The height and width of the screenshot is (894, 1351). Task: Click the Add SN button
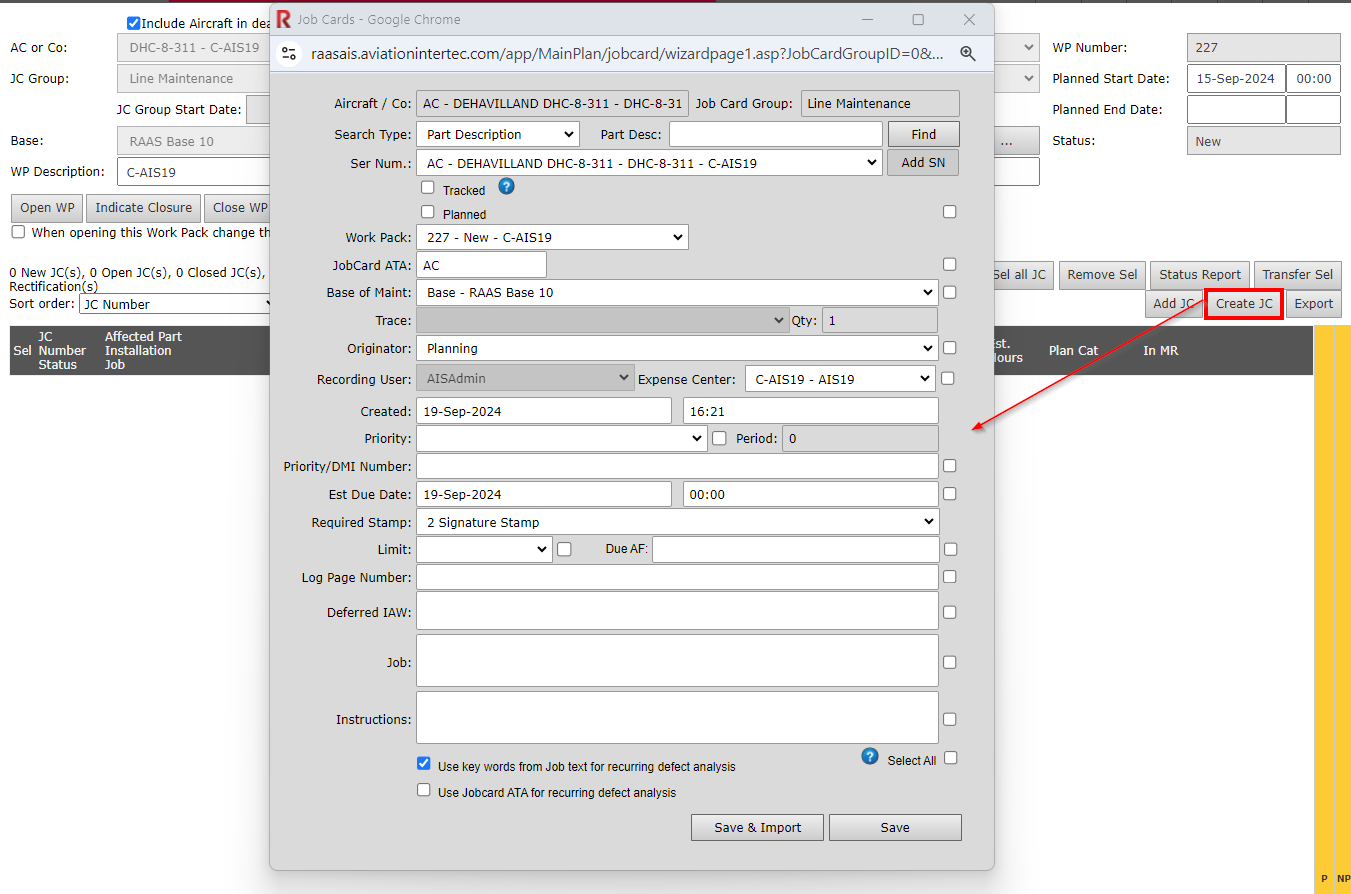(x=922, y=163)
